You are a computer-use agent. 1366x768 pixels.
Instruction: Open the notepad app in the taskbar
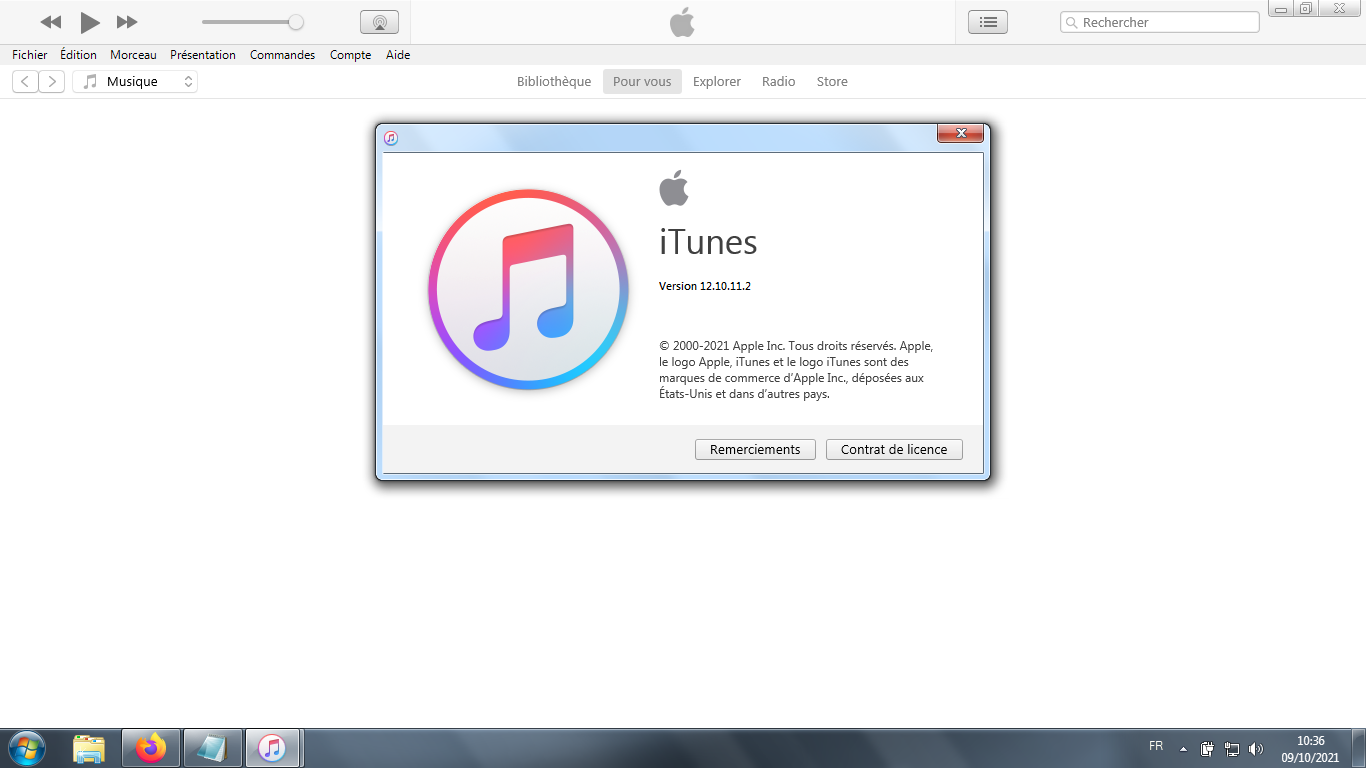point(213,748)
